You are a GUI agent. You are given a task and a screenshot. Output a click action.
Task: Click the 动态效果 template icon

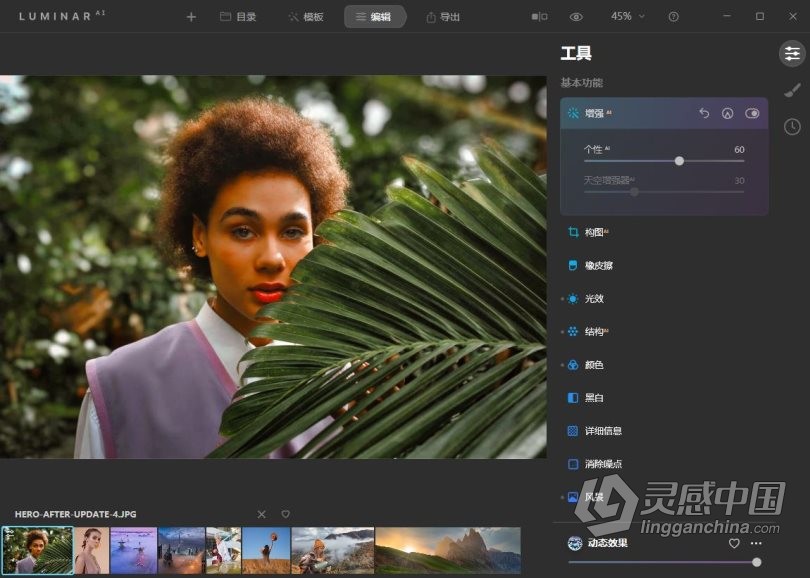coord(574,543)
